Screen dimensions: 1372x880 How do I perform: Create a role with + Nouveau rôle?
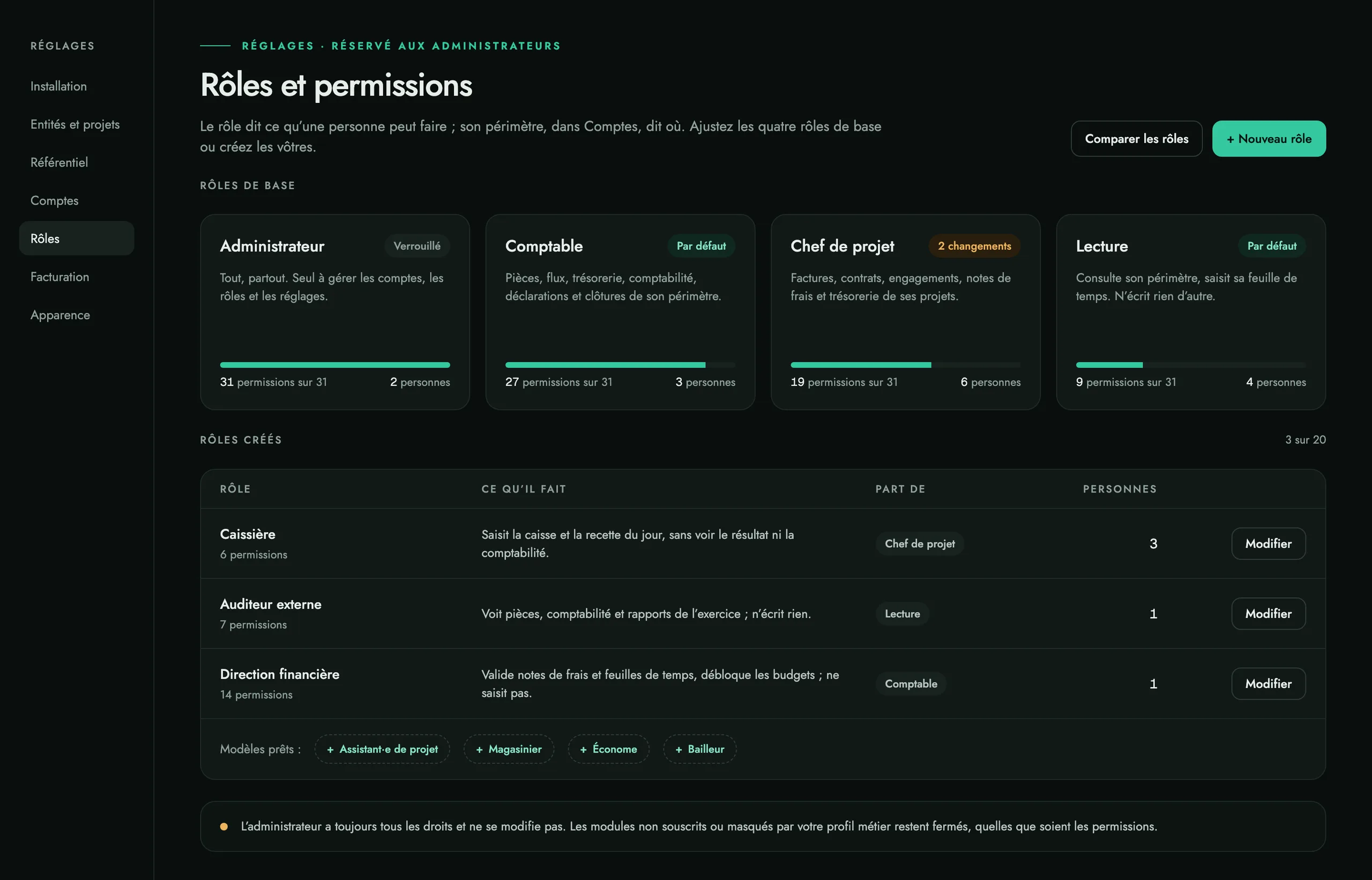(x=1269, y=139)
